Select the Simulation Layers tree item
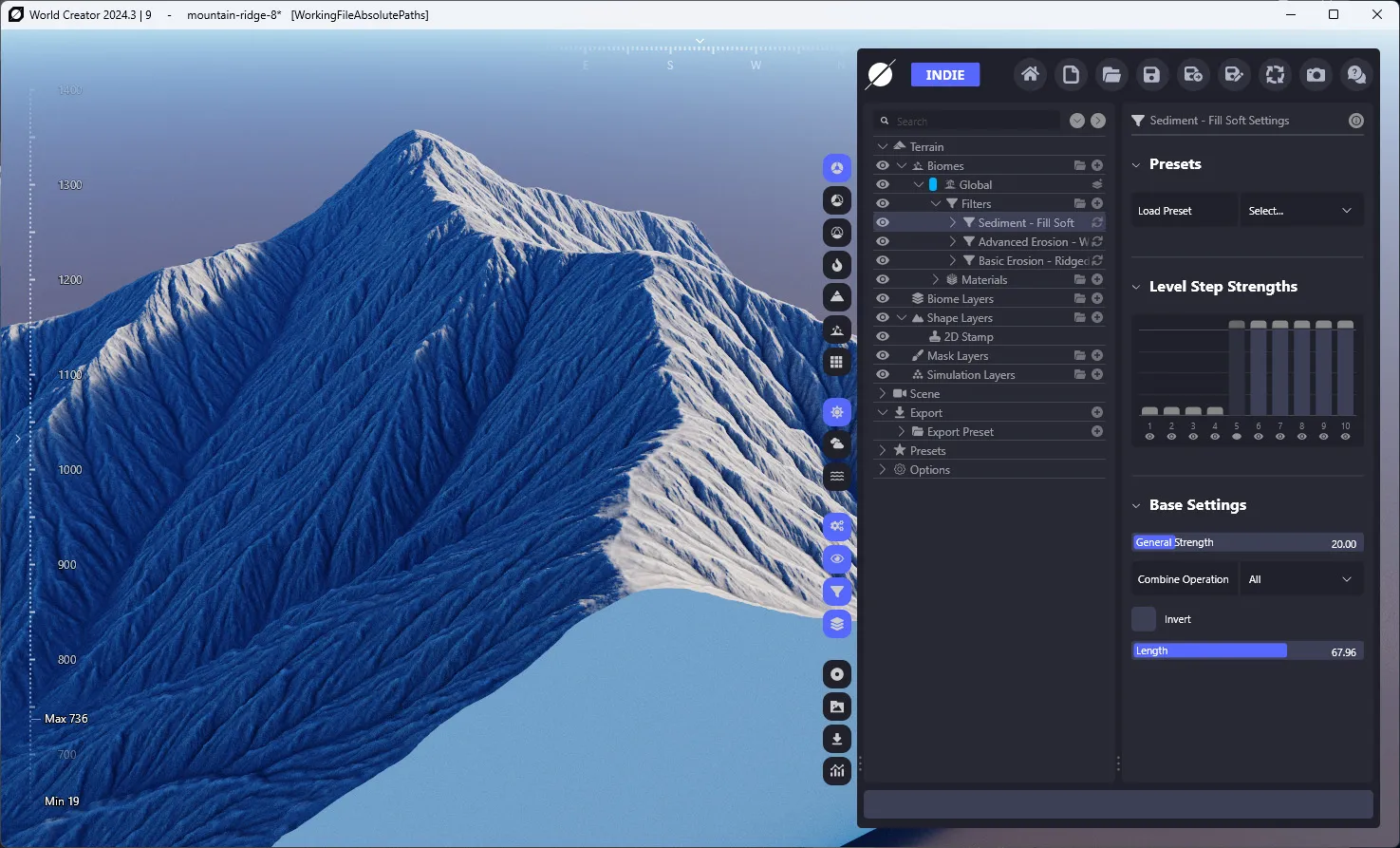The image size is (1400, 848). [970, 374]
